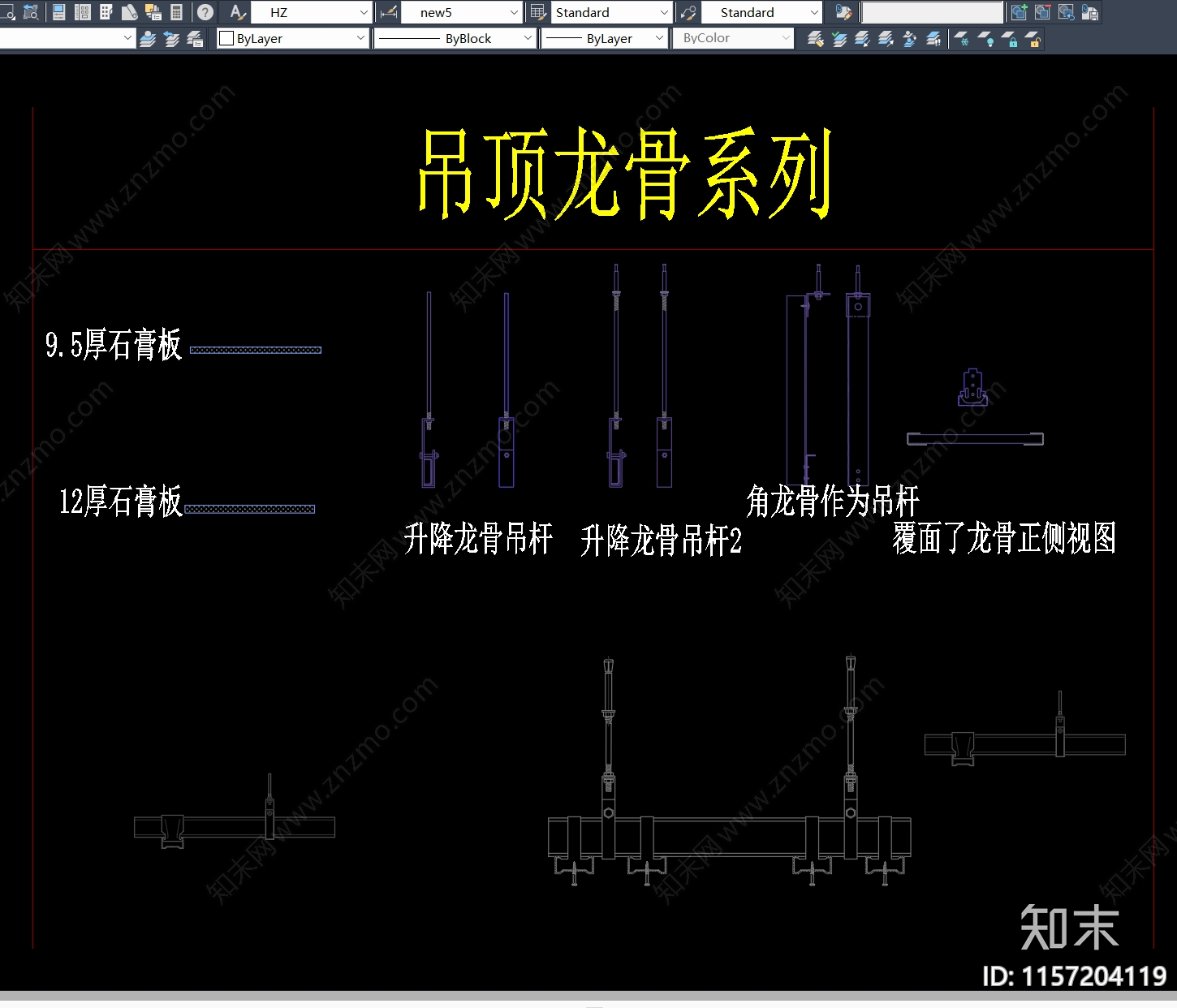
Task: Click the Table Style icon
Action: (x=537, y=12)
